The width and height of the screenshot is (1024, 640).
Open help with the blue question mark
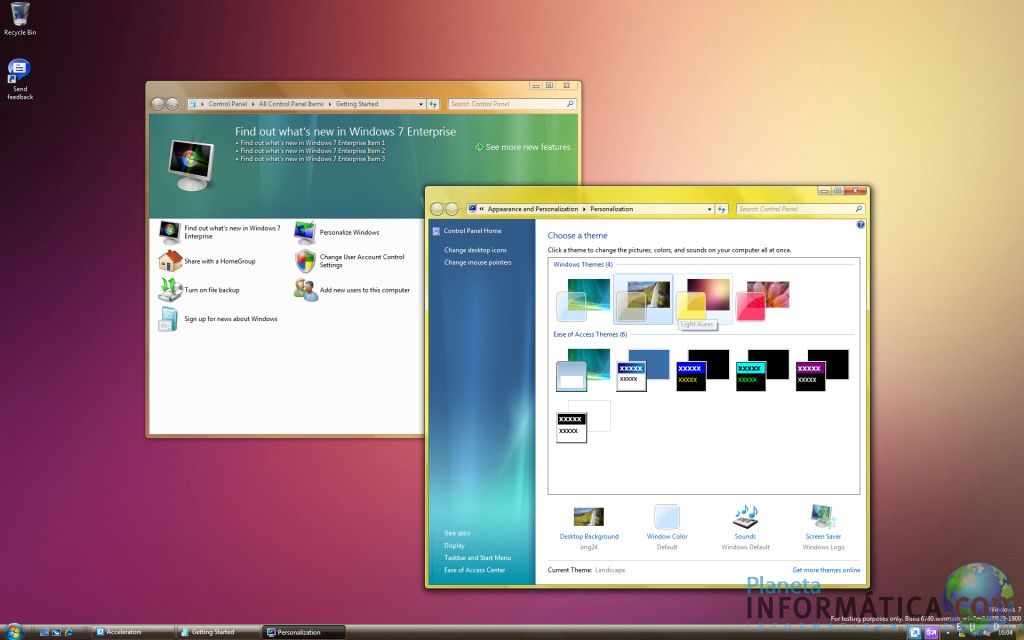pos(860,225)
